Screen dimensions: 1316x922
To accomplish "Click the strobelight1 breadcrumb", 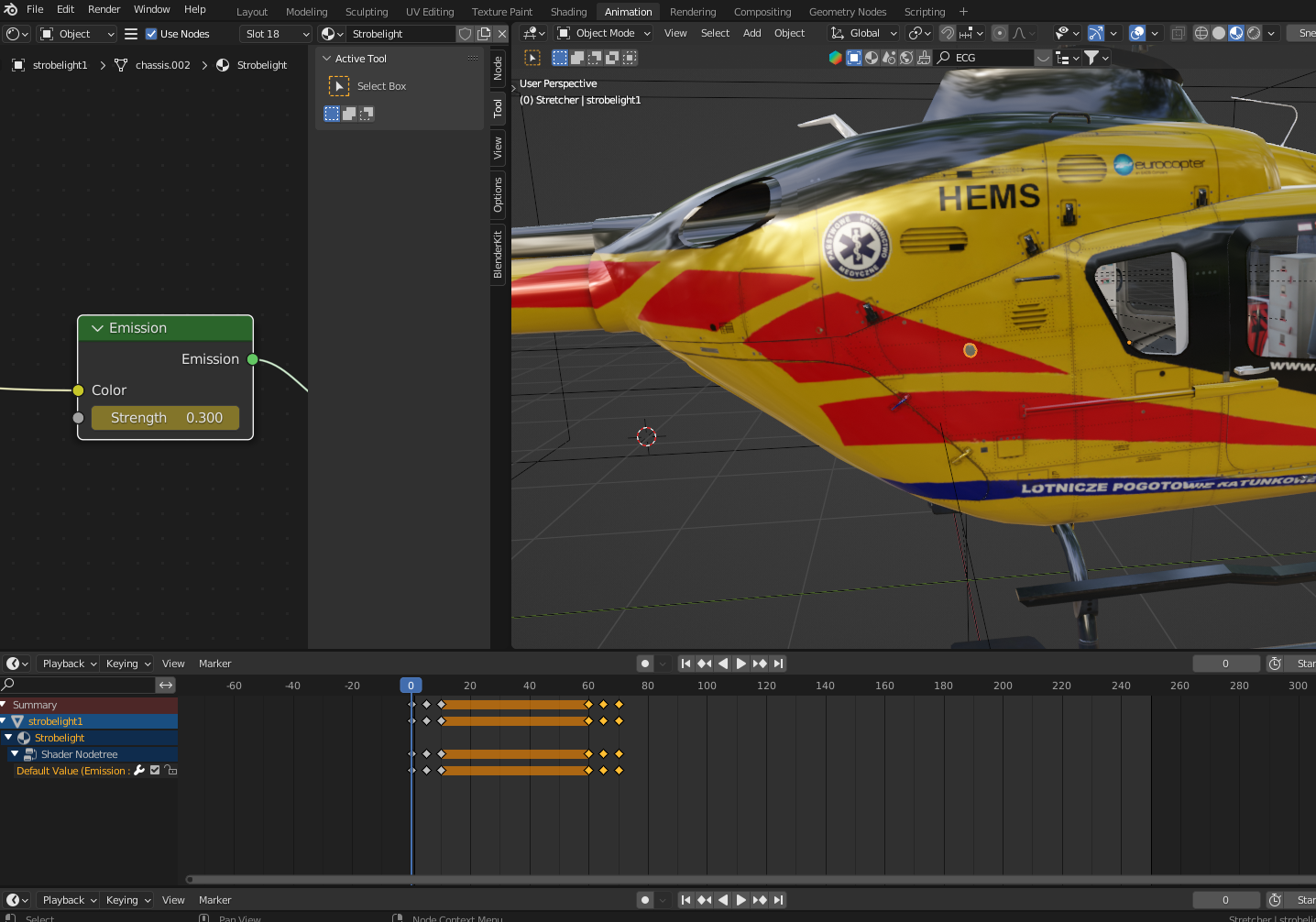I will click(60, 65).
